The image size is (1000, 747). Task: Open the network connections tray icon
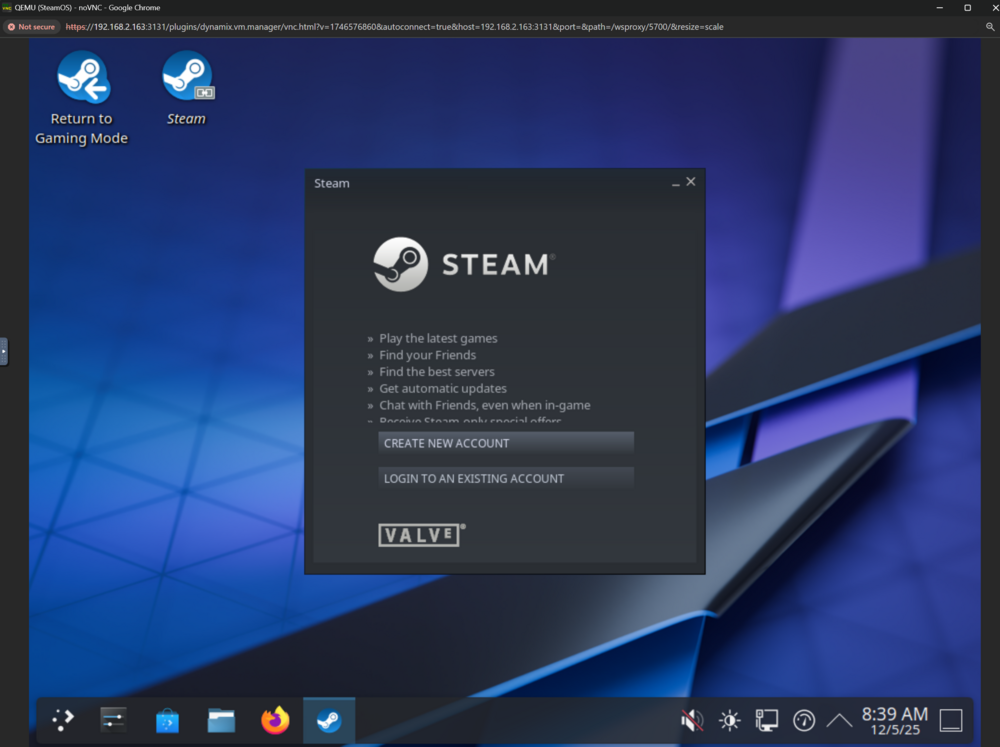(x=767, y=720)
